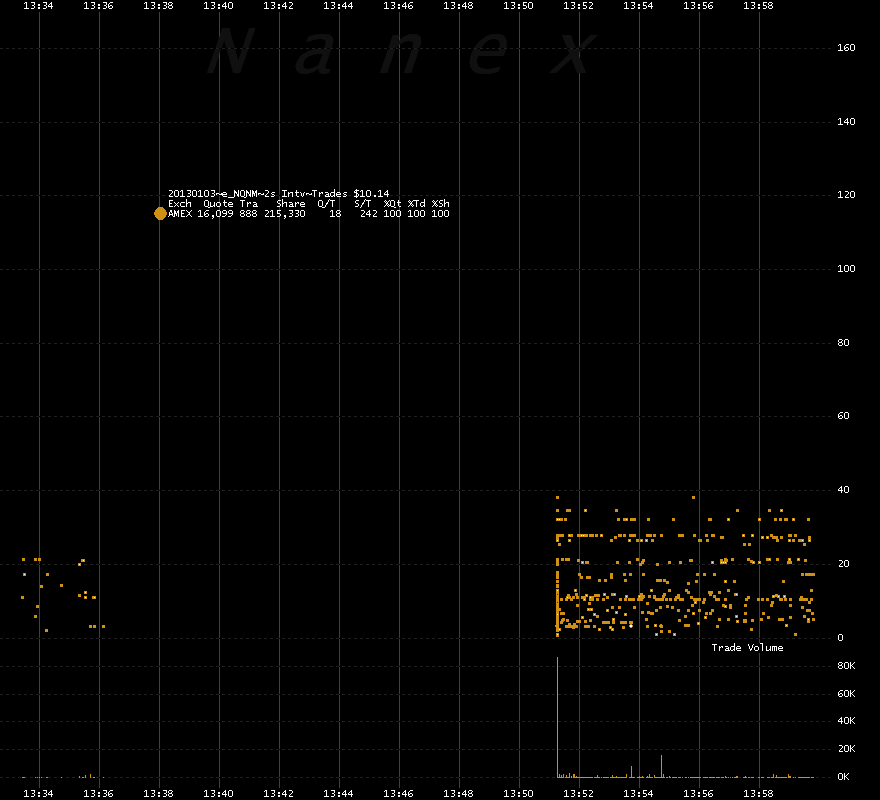Click the second-tallest volume spike after 13:54
Image resolution: width=880 pixels, height=800 pixels.
662,766
